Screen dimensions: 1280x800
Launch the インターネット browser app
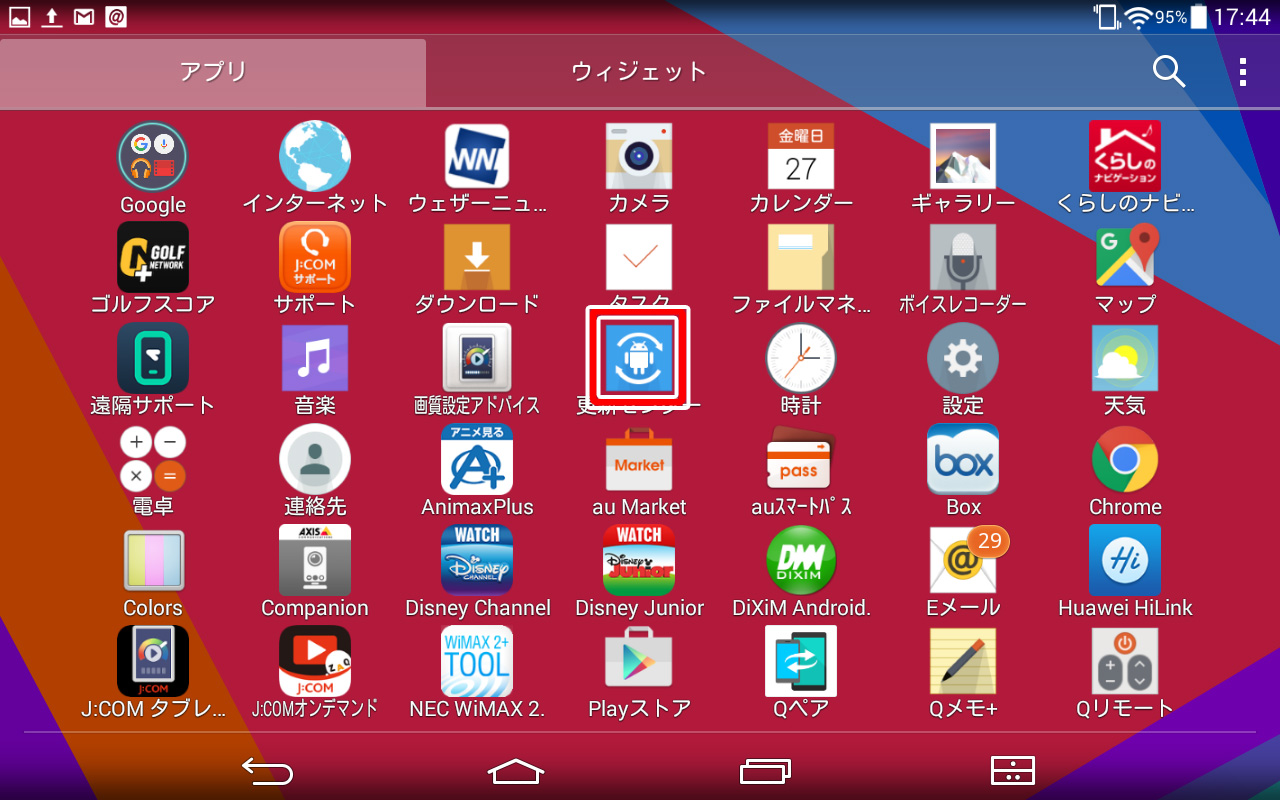coord(315,156)
